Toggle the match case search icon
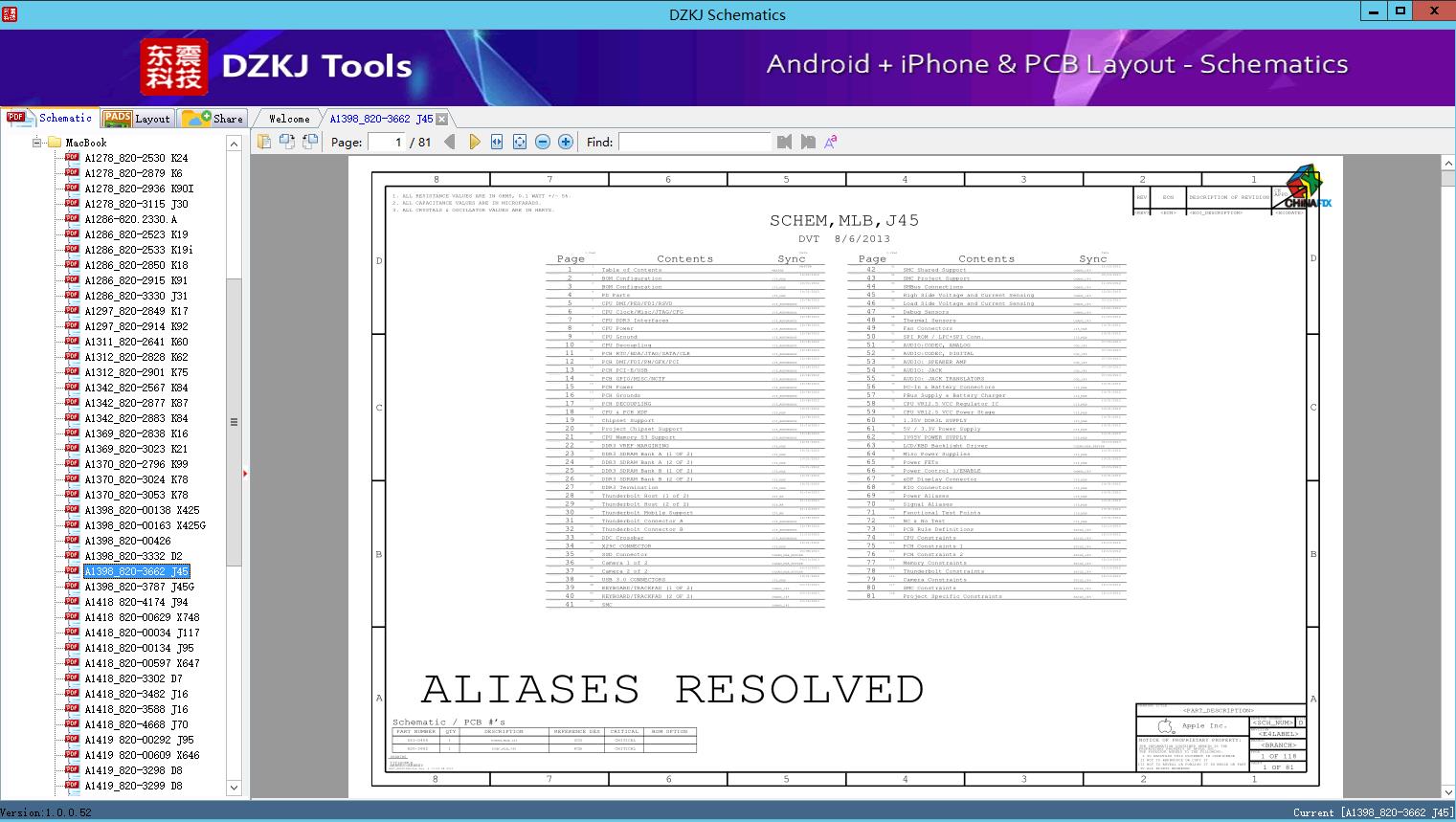The image size is (1456, 822). 831,142
